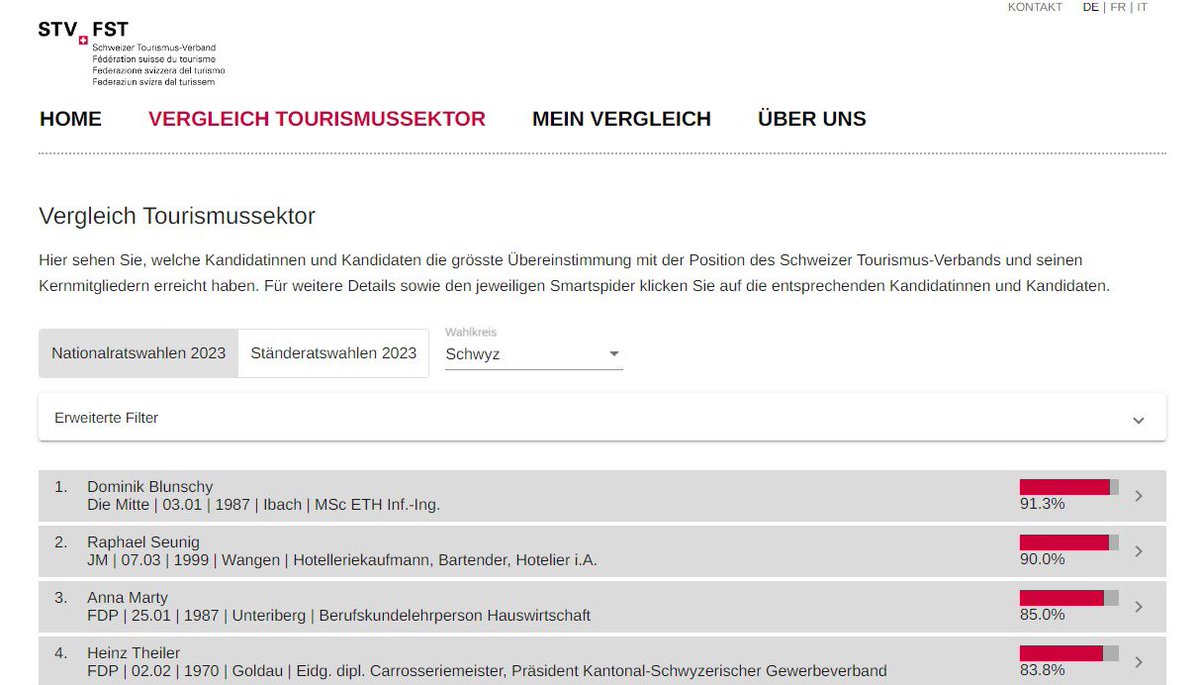Switch language to DE
The height and width of the screenshot is (685, 1200).
(1091, 7)
